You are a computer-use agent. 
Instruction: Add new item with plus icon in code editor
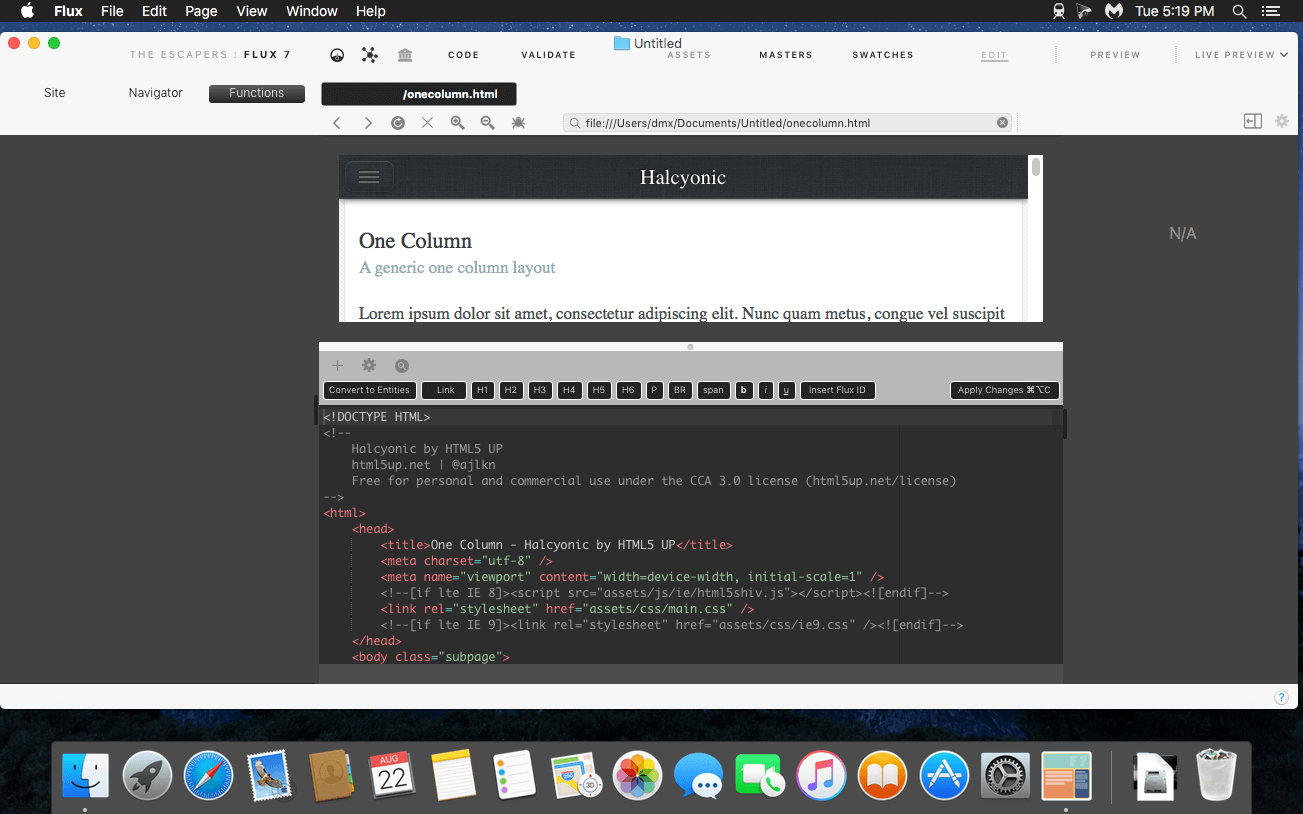click(338, 366)
